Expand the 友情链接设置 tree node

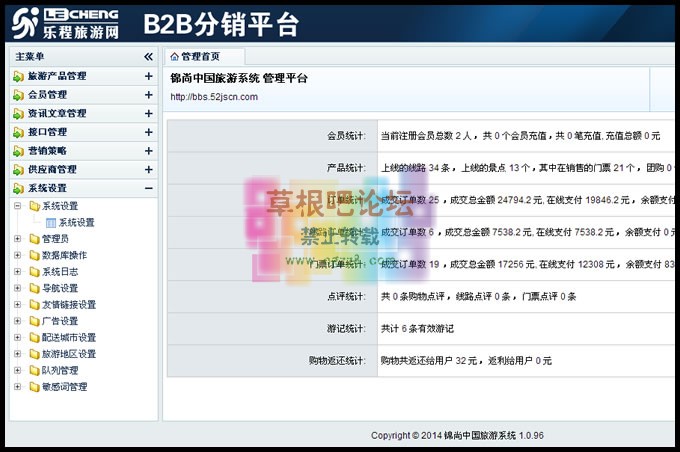pyautogui.click(x=17, y=305)
